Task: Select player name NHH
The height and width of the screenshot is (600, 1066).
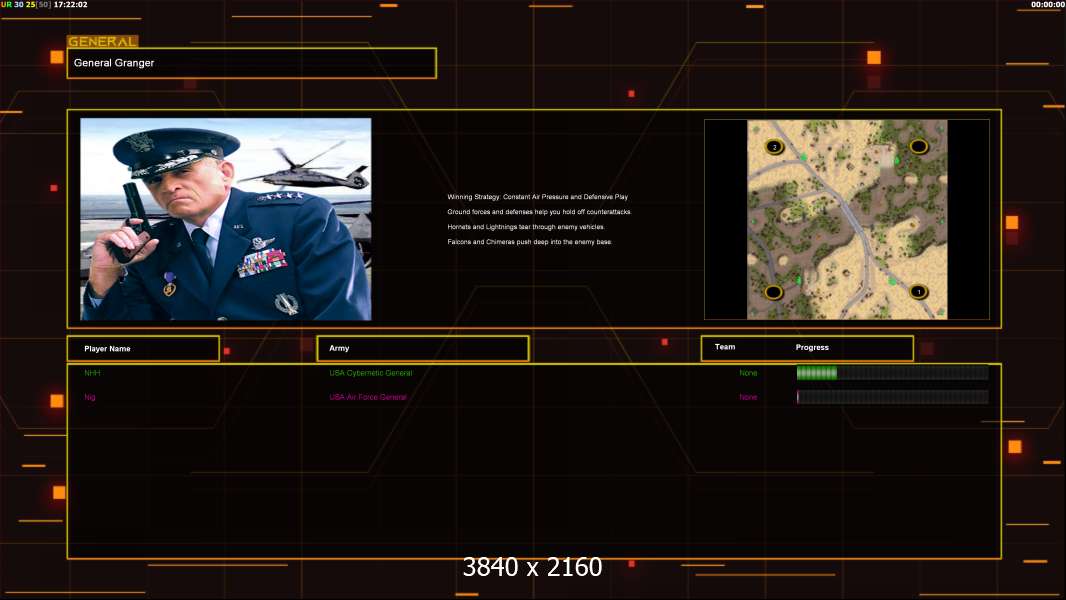Action: [92, 373]
